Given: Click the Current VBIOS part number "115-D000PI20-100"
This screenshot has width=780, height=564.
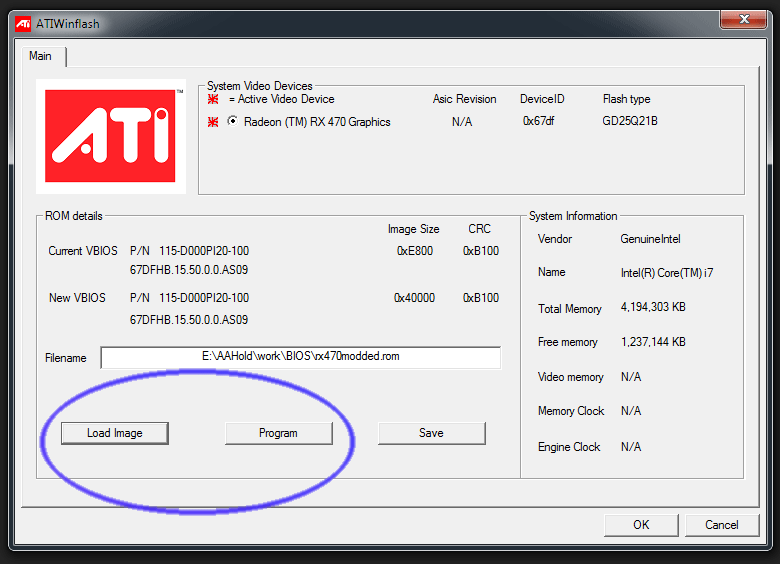Looking at the screenshot, I should 204,251.
